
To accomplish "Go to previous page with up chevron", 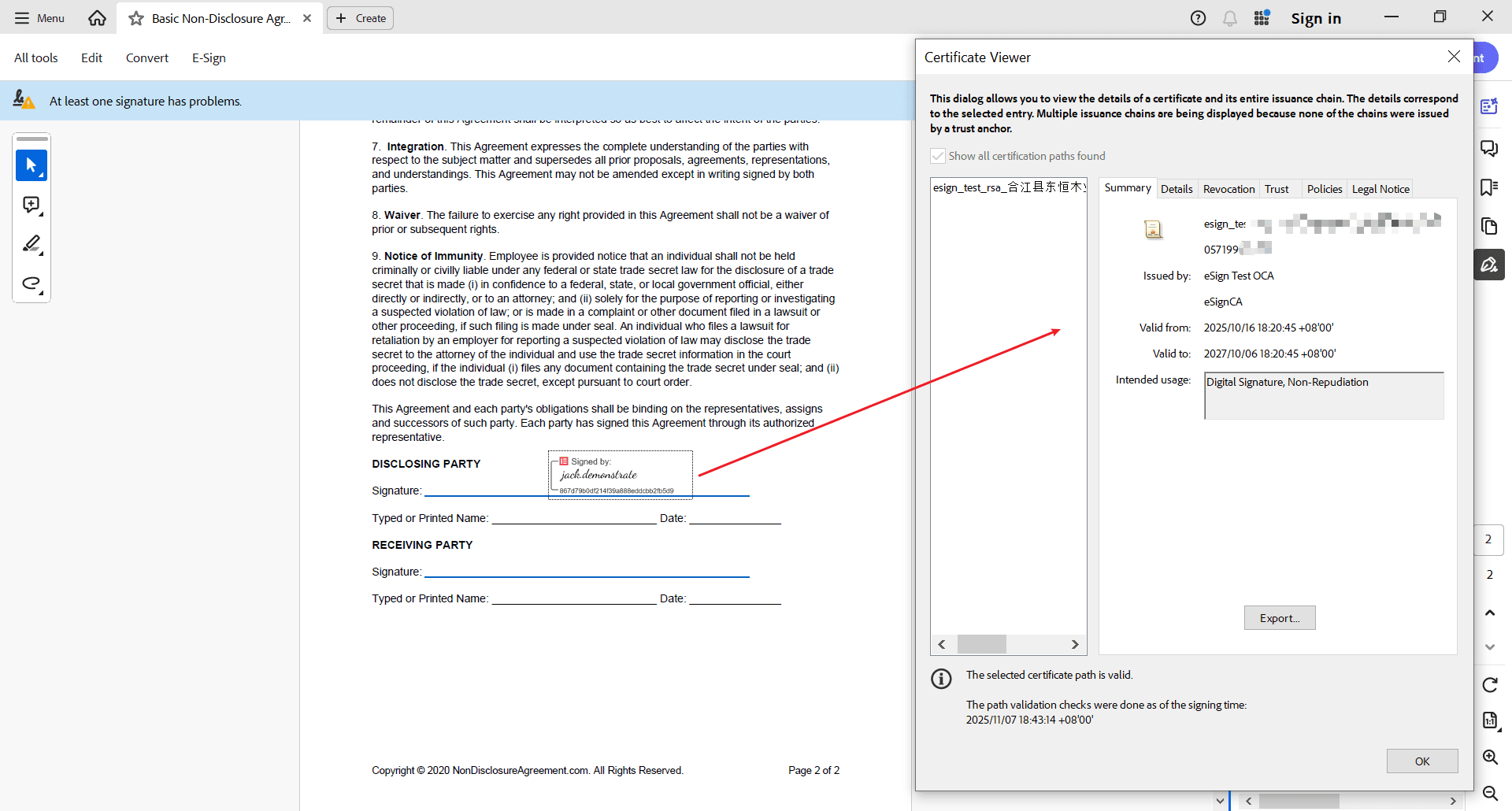I will pos(1489,613).
